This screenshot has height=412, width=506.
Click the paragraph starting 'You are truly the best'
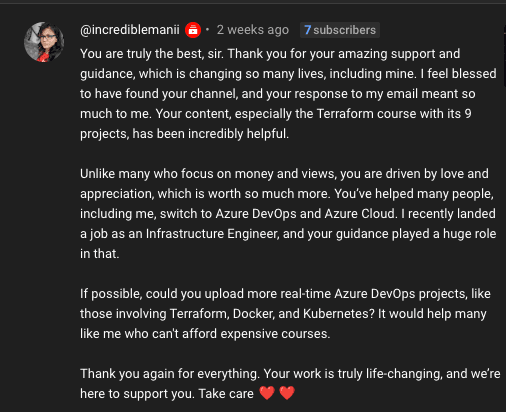click(288, 94)
